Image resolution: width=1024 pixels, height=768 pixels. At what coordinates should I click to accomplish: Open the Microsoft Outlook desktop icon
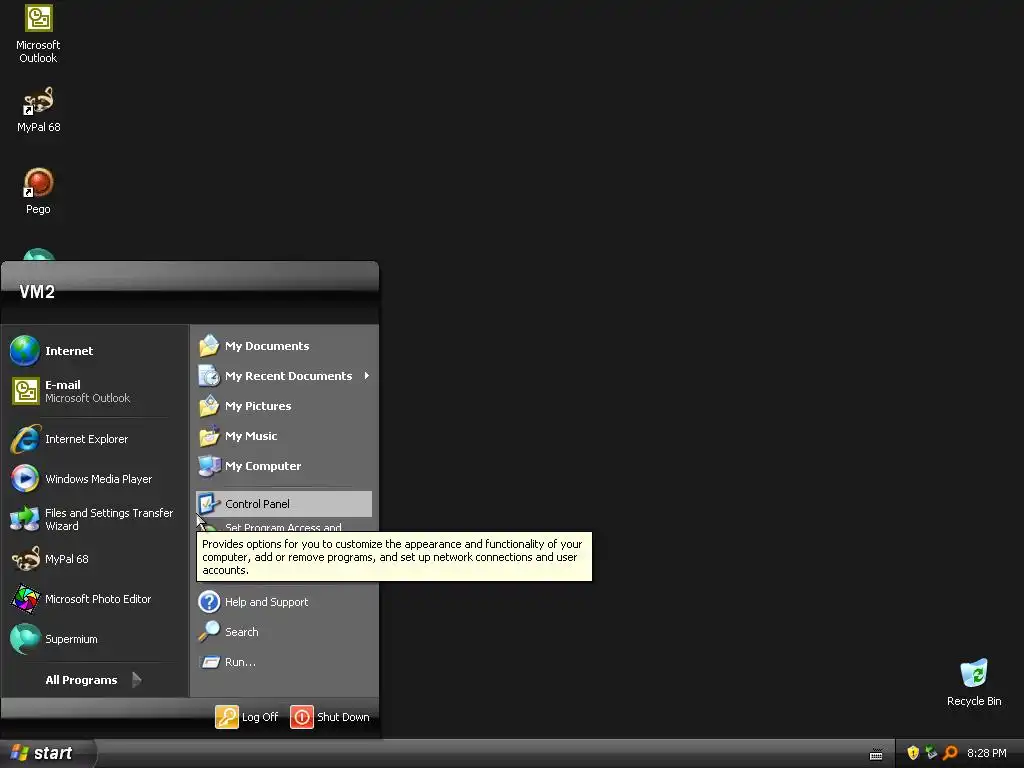pyautogui.click(x=39, y=34)
